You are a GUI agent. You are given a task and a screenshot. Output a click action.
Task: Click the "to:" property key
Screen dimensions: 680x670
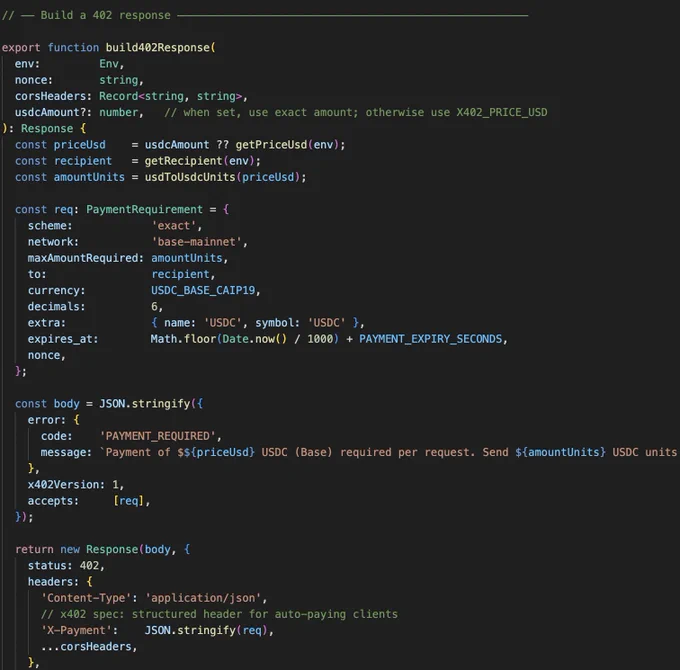click(37, 275)
